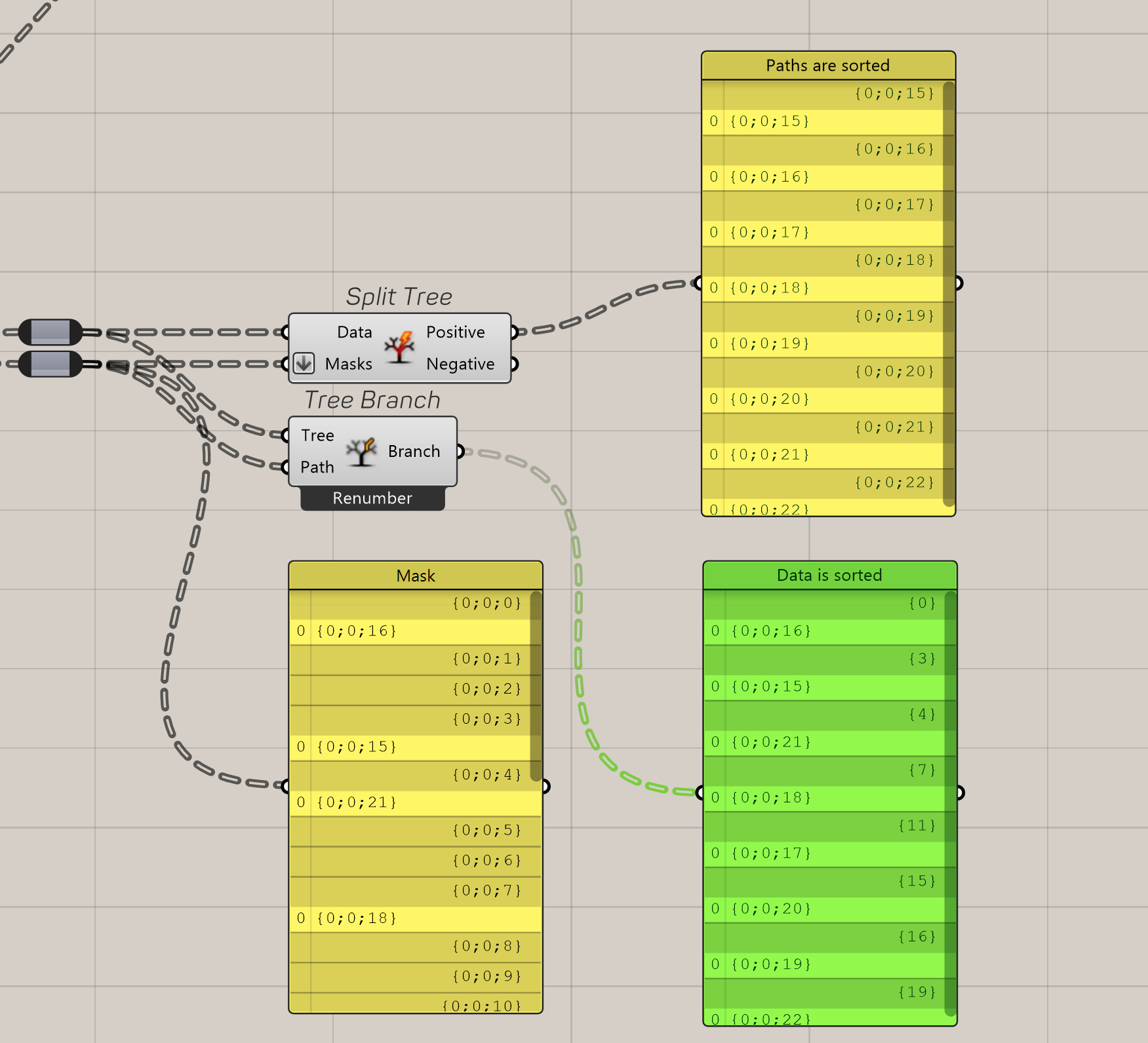
Task: Click output grip of Paths are sorted panel
Action: coord(958,283)
